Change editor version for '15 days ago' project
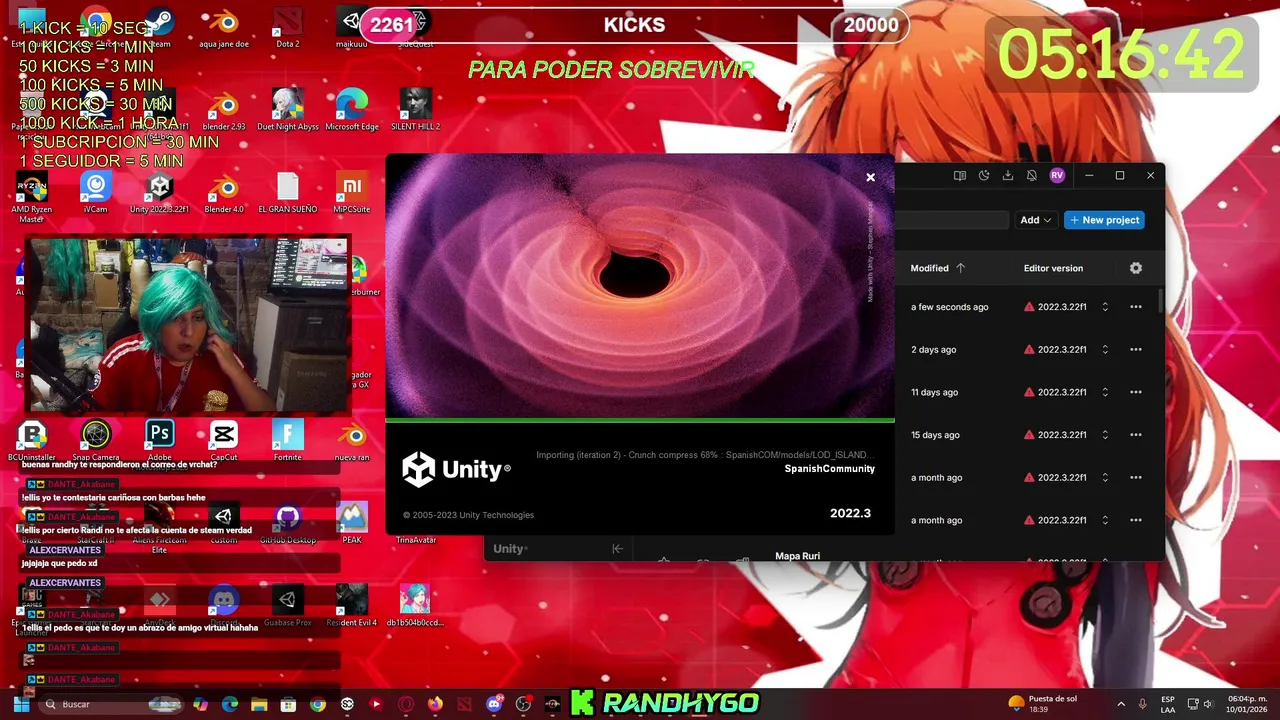 [x=1105, y=435]
